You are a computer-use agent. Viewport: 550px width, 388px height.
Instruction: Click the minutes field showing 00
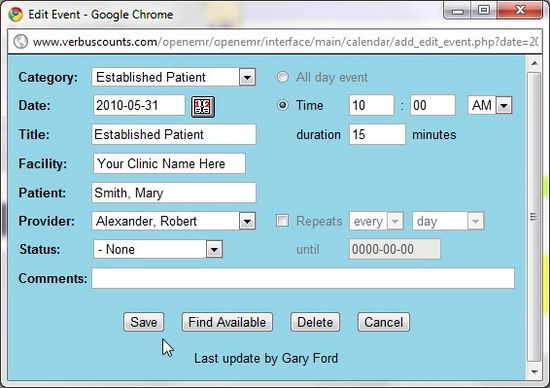433,105
